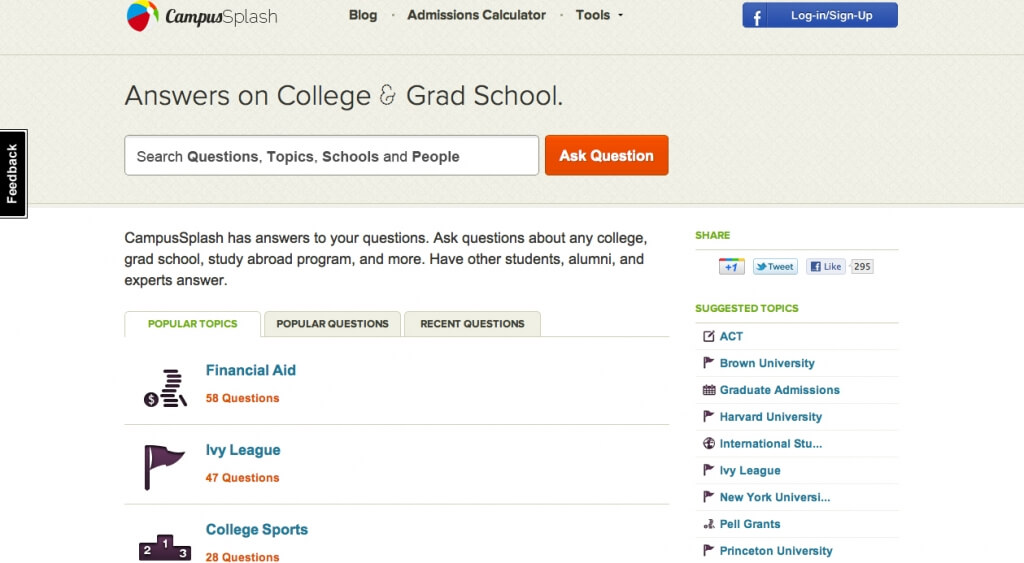
Task: Open the Brown University suggested topic
Action: 767,363
